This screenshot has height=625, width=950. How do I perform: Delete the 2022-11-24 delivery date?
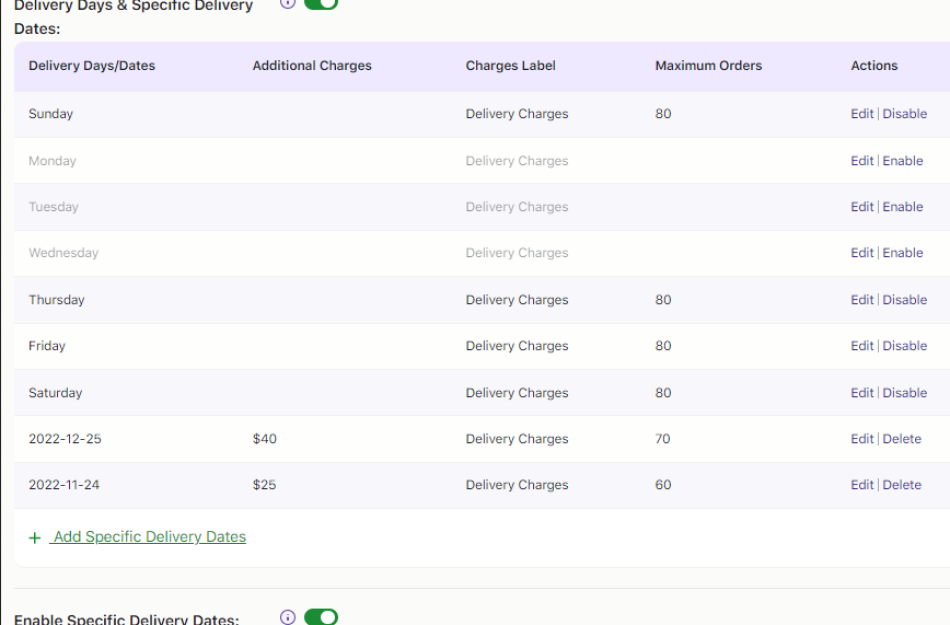[900, 484]
